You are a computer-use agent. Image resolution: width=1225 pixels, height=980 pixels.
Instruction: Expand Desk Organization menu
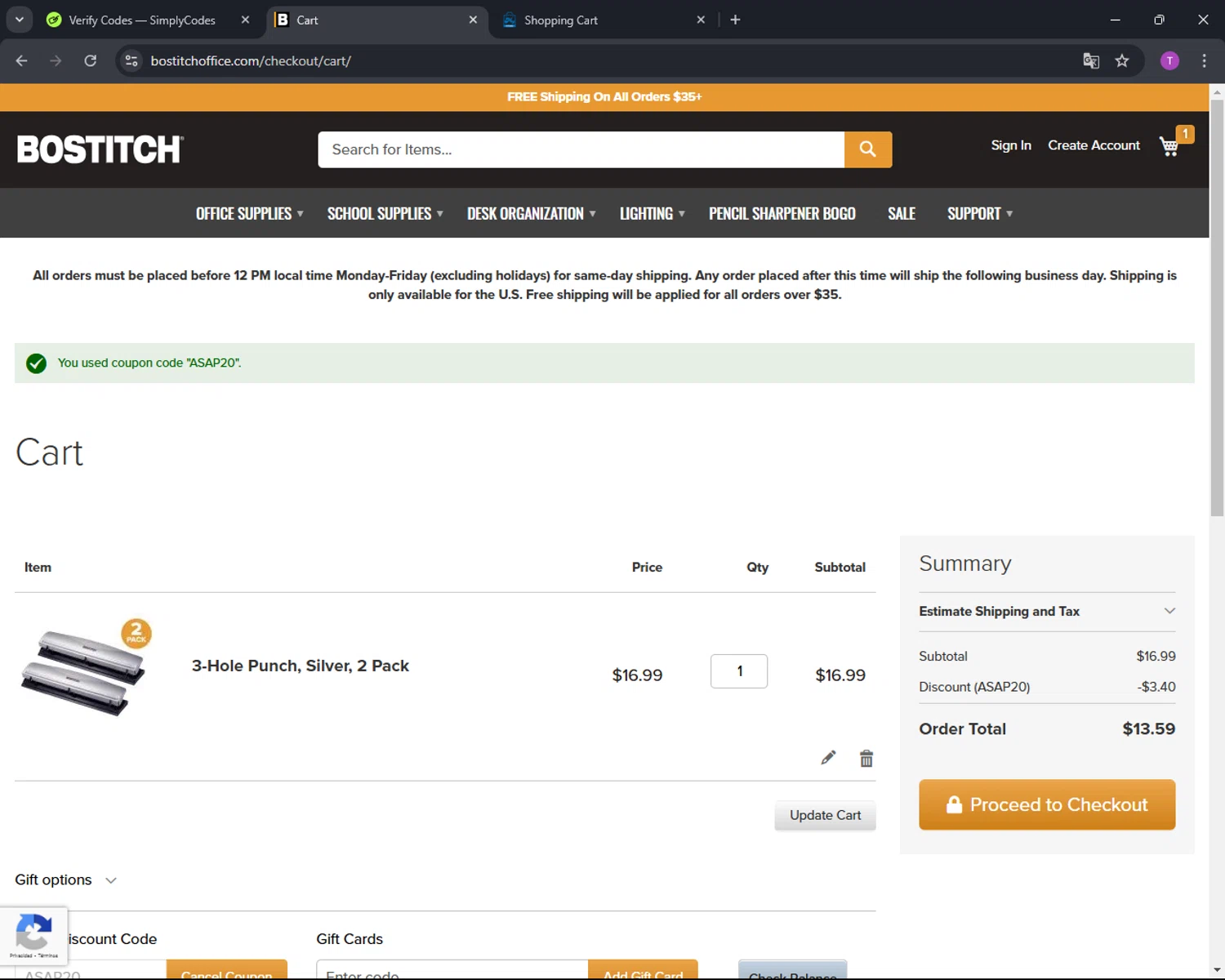pyautogui.click(x=532, y=213)
